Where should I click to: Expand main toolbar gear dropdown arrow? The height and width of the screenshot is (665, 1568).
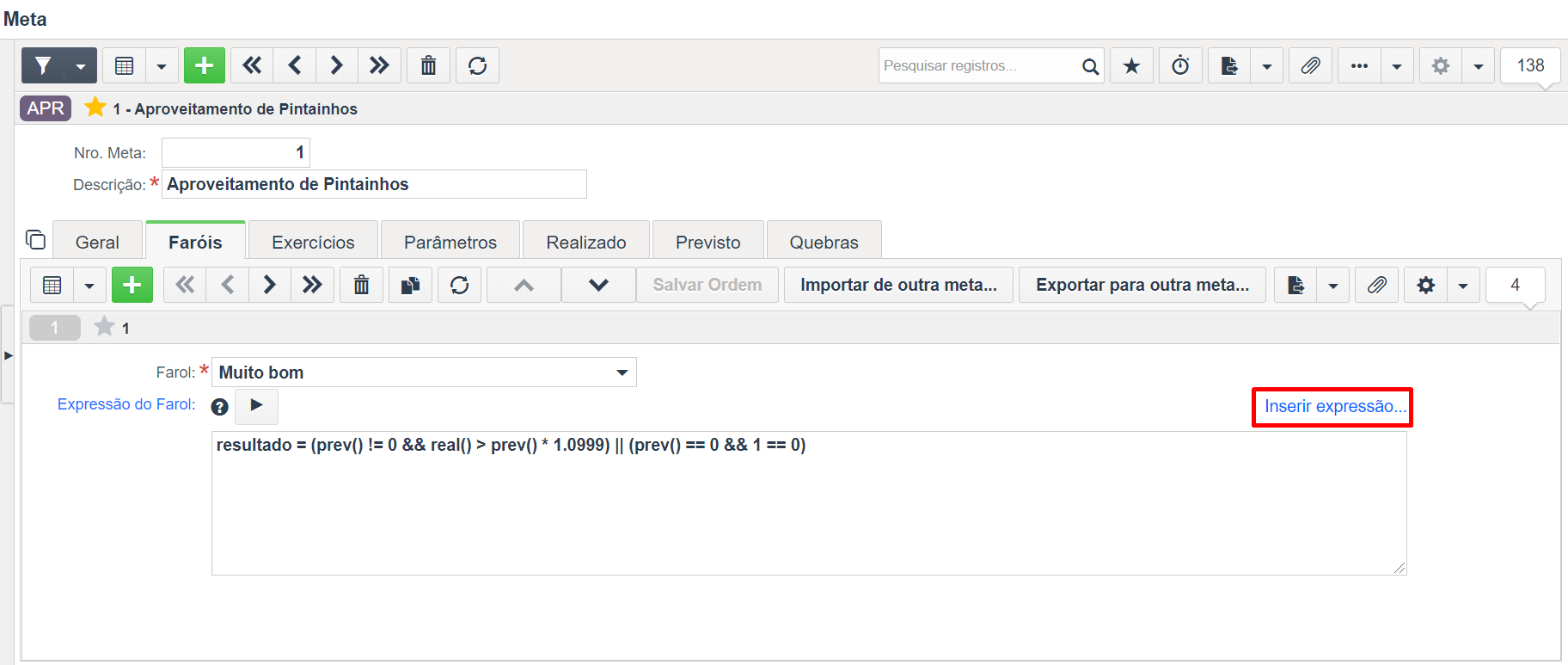click(1479, 65)
